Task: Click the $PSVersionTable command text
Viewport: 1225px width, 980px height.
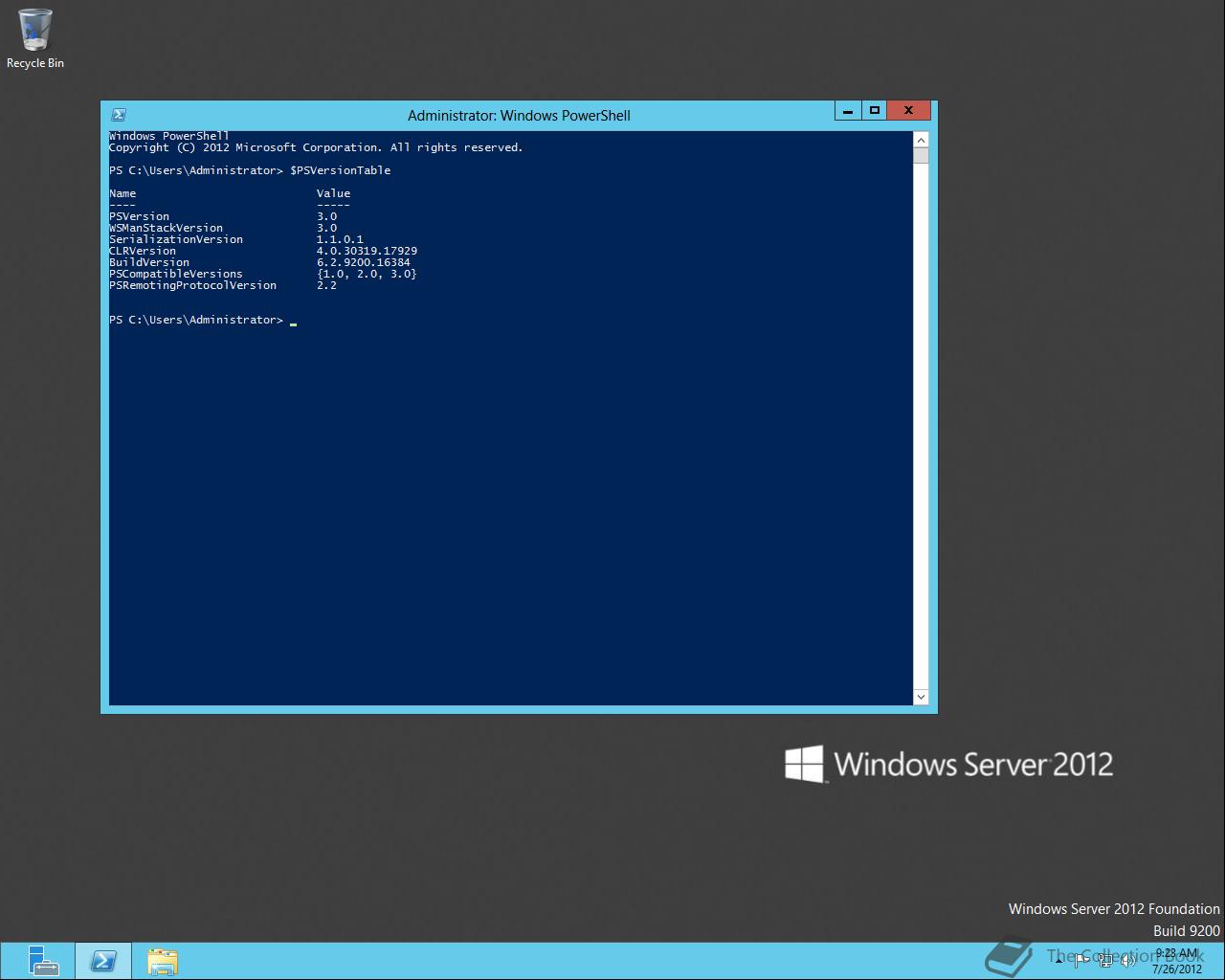Action: [341, 170]
